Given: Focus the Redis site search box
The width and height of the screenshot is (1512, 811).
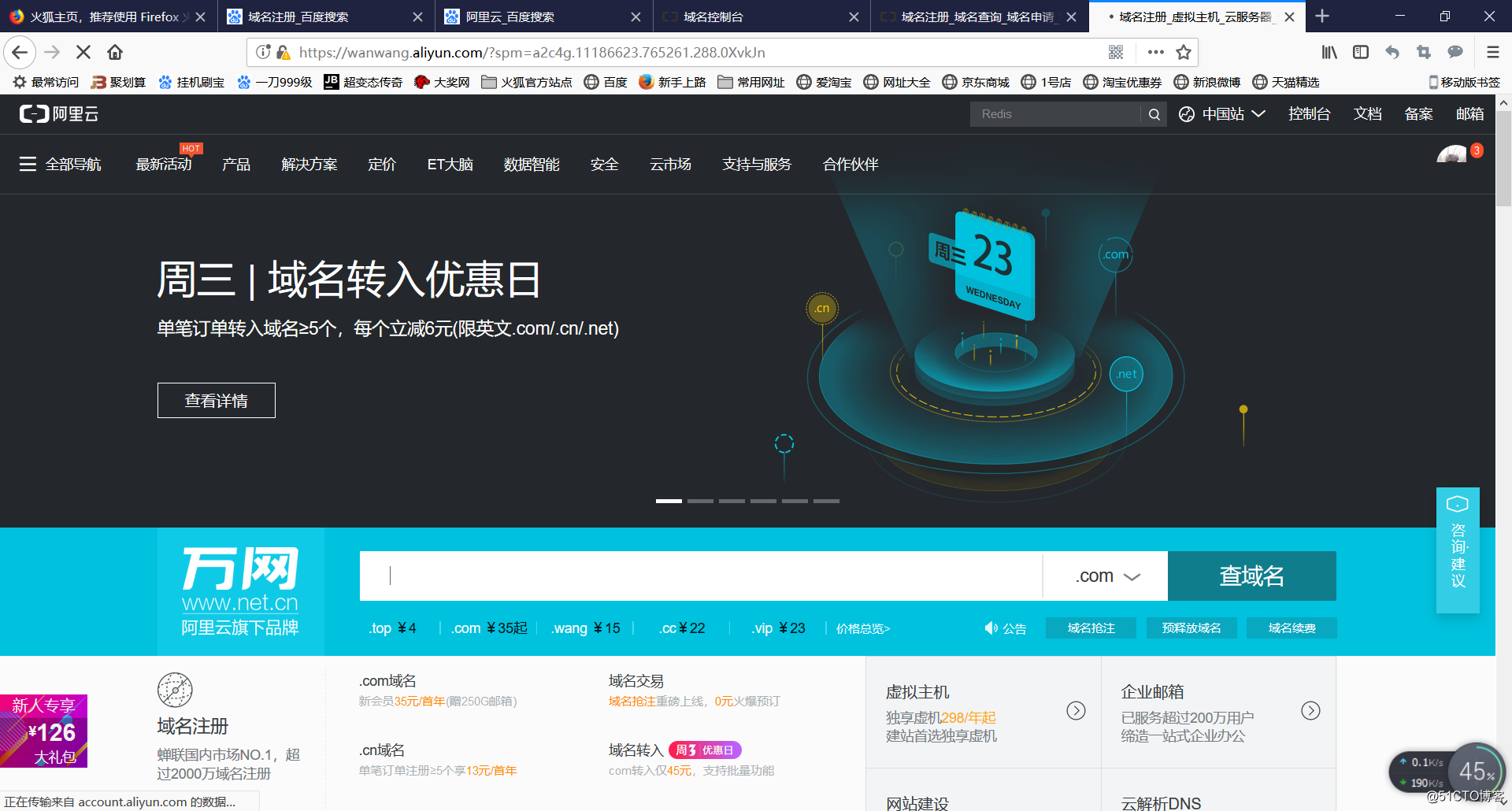Looking at the screenshot, I should (x=1057, y=114).
